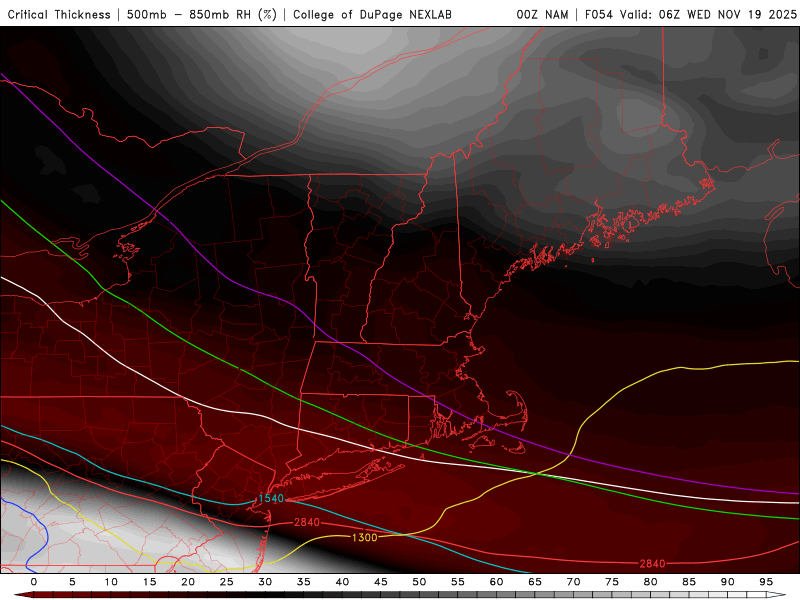This screenshot has width=800, height=600.
Task: Click the colorbar label 75
Action: [x=612, y=582]
